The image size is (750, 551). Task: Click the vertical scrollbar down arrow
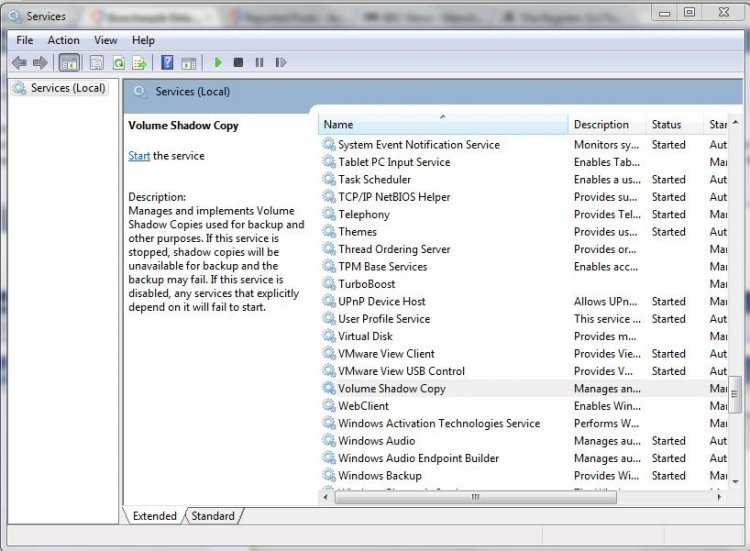[x=735, y=482]
